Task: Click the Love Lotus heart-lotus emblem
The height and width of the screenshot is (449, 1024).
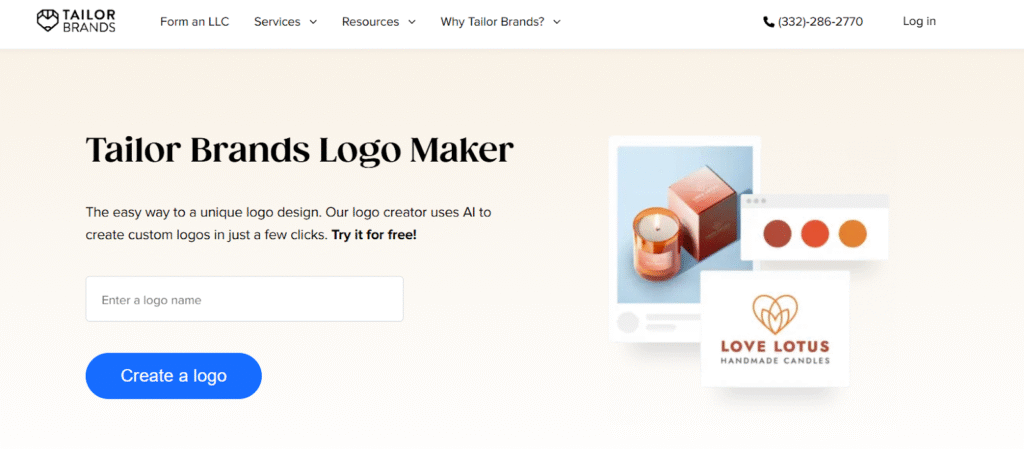Action: pyautogui.click(x=775, y=315)
